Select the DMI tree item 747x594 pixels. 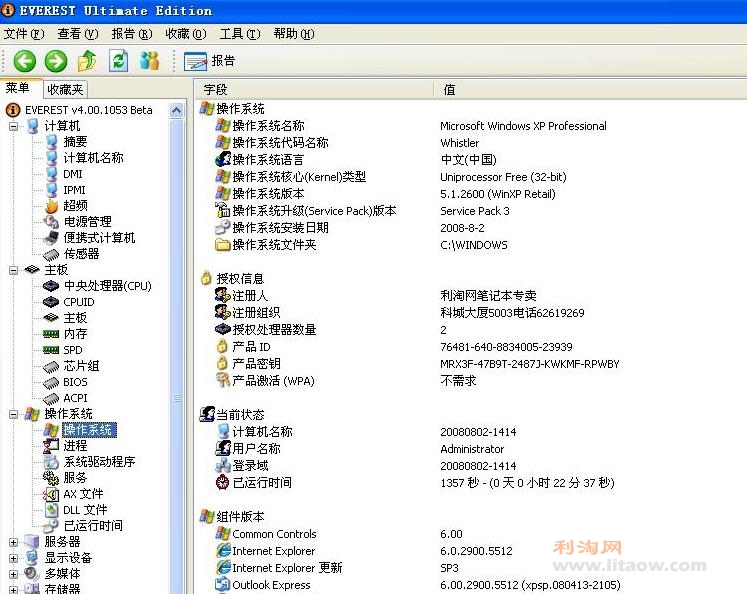(x=73, y=174)
